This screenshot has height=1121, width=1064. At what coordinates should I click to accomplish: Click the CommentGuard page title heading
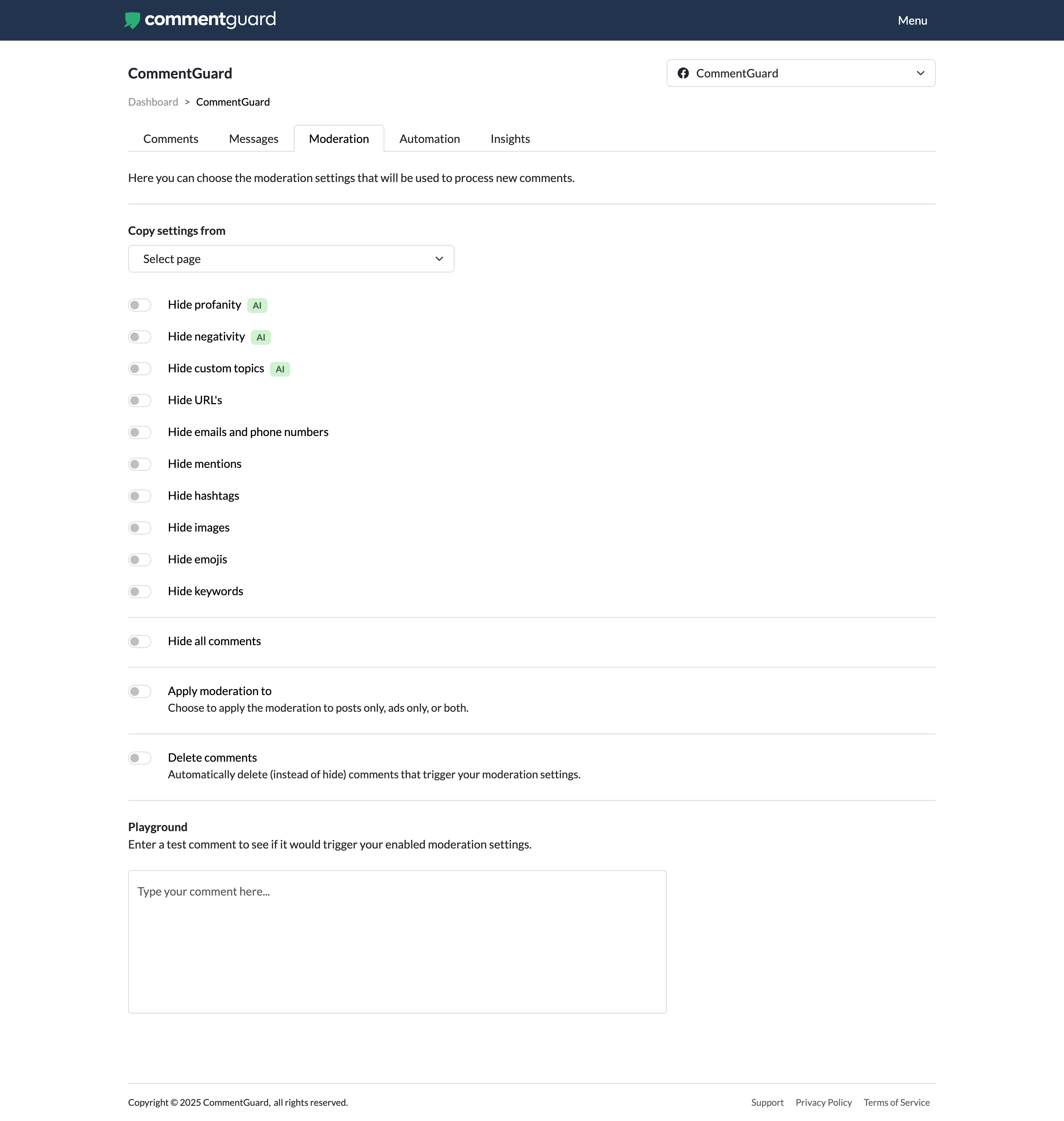[180, 74]
